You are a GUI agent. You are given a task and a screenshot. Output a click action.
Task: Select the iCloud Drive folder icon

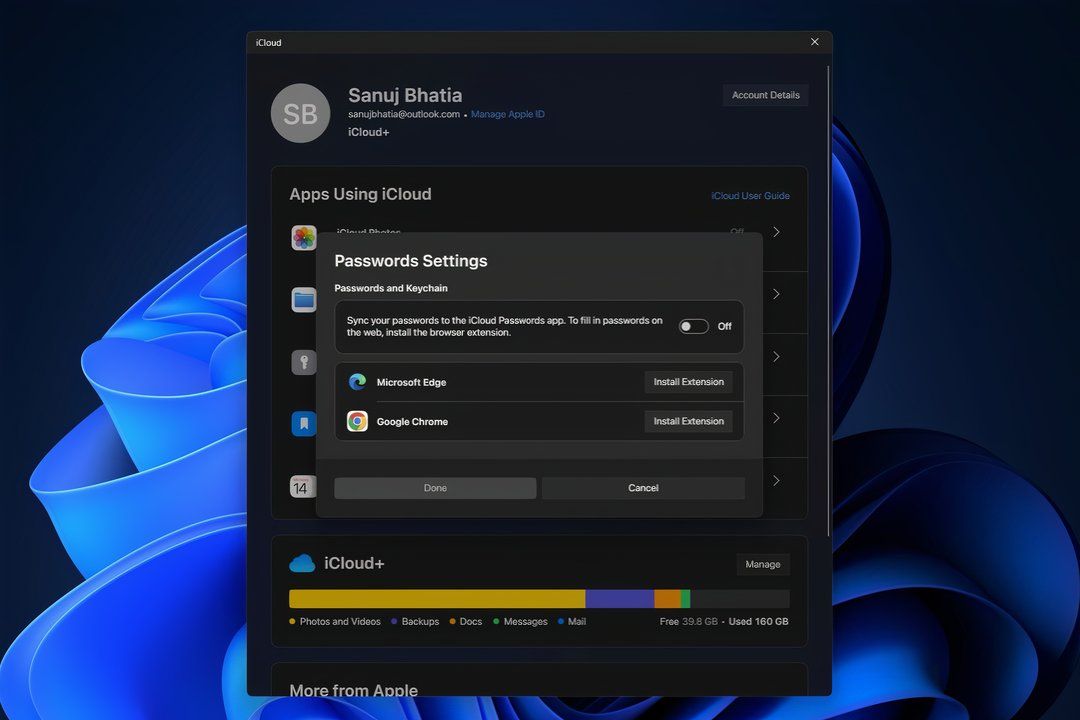pos(304,300)
